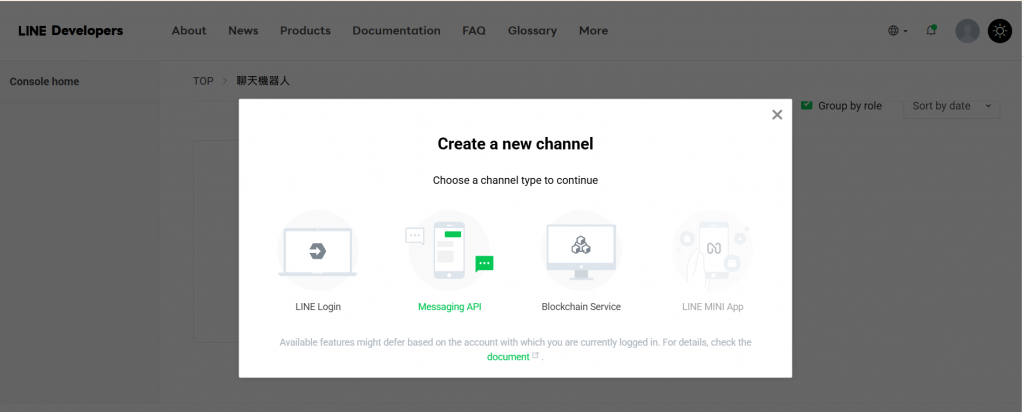Click the LINE Developers logo
Screen dimensions: 1024x412
71,31
